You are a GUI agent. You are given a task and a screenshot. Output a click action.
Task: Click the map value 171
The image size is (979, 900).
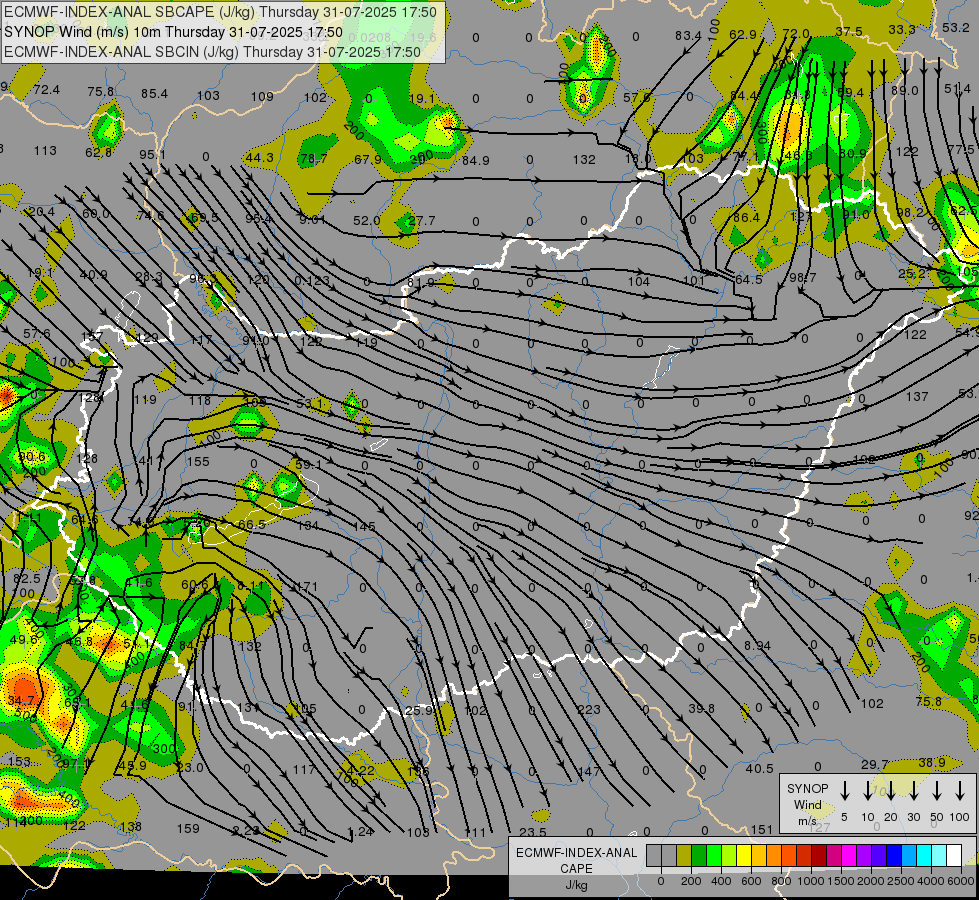(307, 586)
